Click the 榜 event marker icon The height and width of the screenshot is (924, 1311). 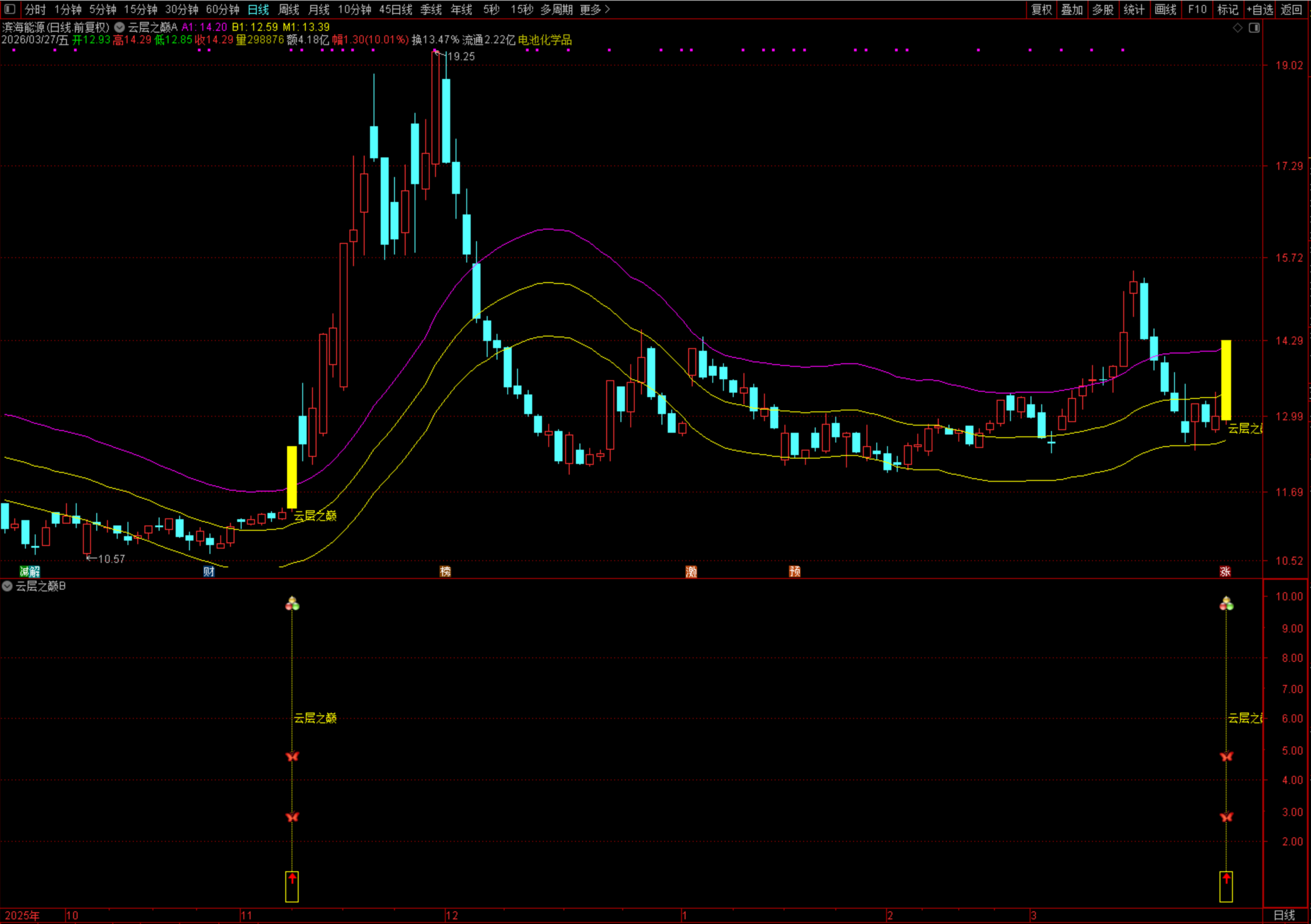[446, 571]
